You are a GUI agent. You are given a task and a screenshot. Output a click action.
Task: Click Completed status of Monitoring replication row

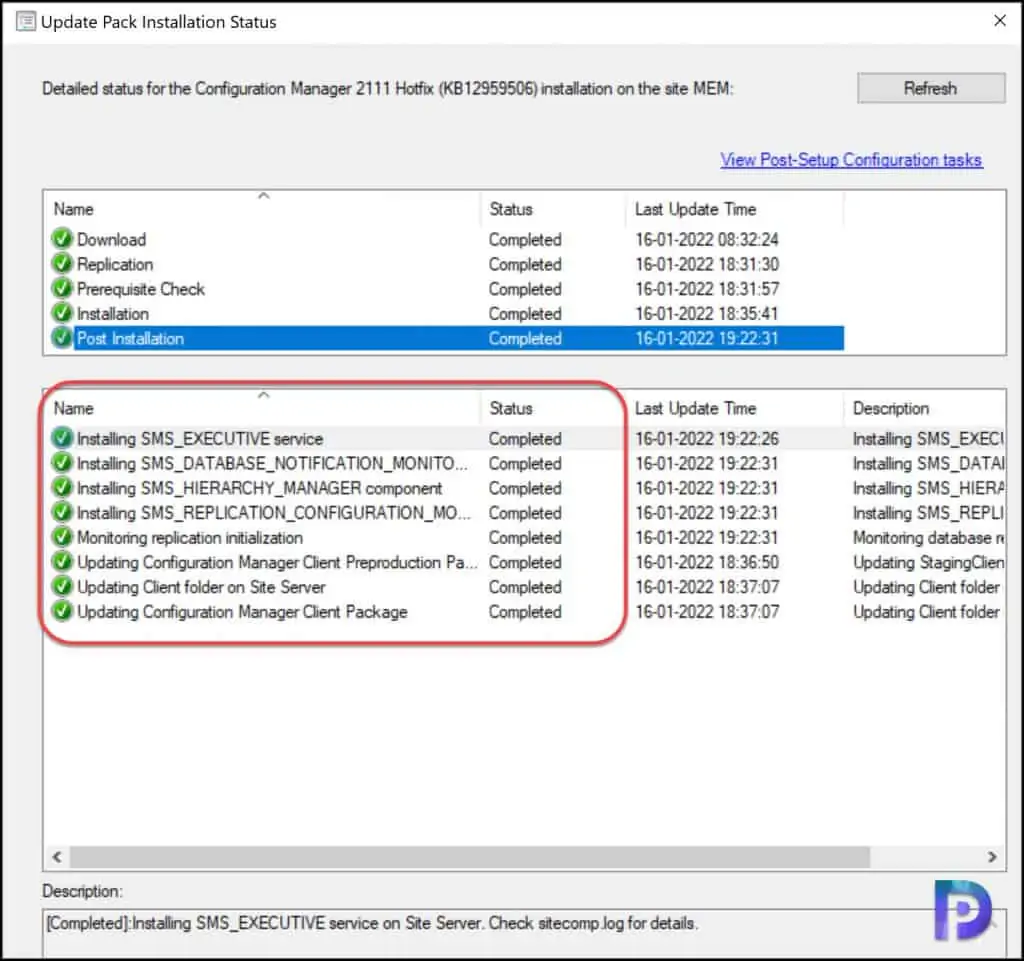coord(525,538)
